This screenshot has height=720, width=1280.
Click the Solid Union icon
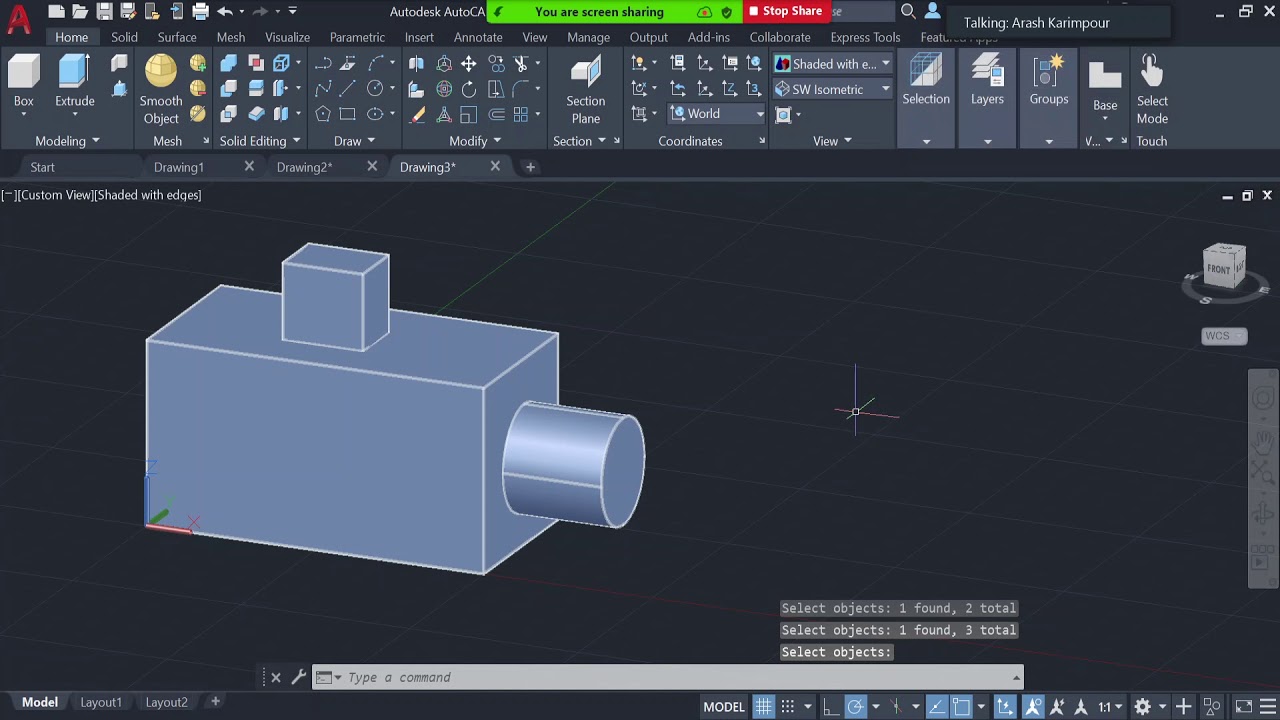pos(228,63)
